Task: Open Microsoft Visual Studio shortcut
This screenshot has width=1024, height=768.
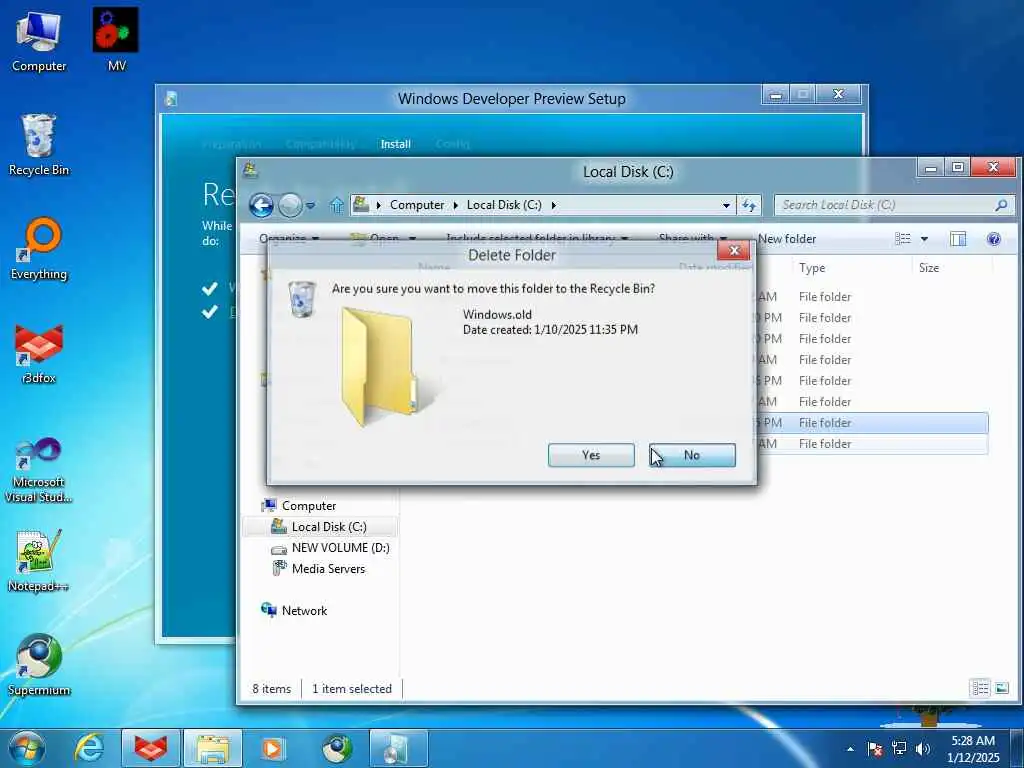Action: (39, 471)
